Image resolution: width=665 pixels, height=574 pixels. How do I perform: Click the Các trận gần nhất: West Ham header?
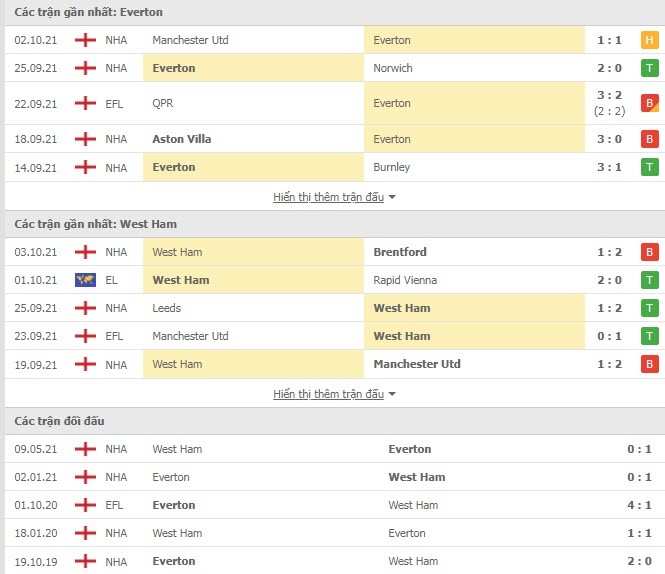tap(95, 224)
